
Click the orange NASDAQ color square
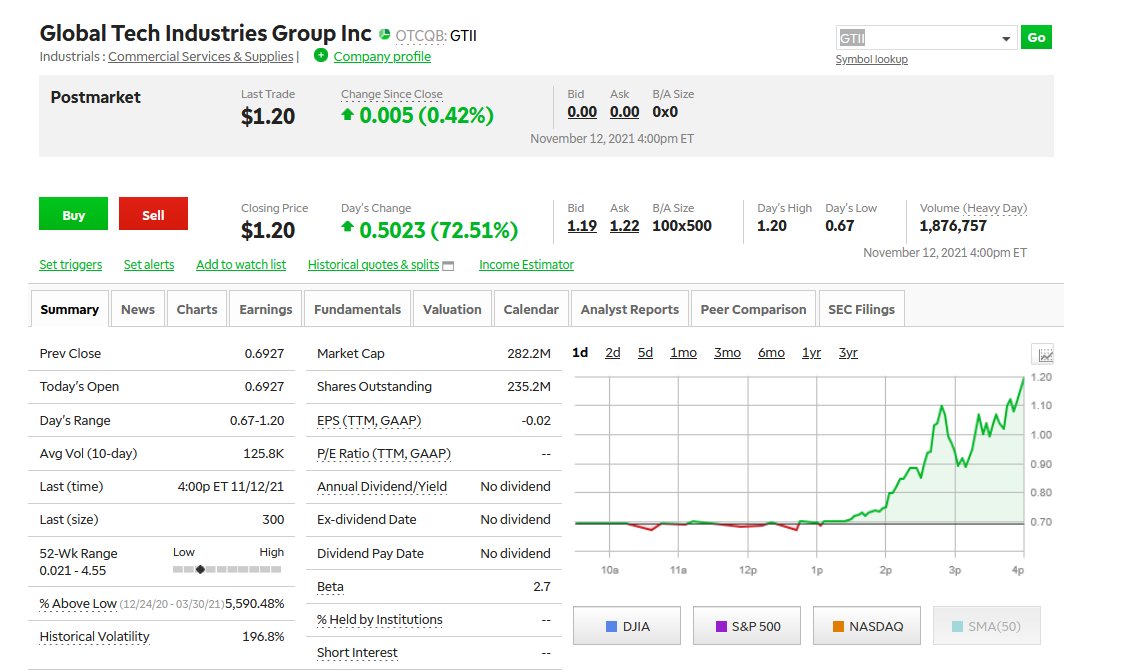(x=838, y=626)
